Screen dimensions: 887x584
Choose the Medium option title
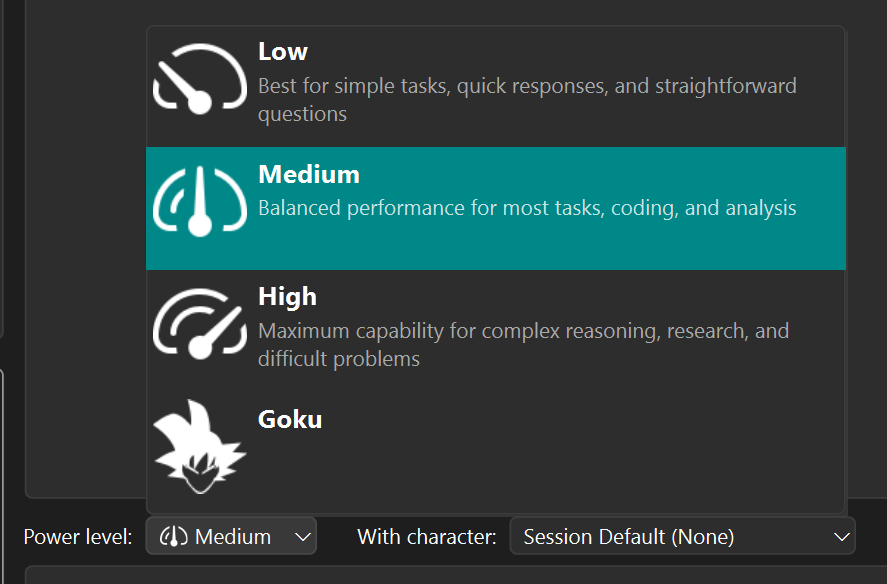click(309, 174)
